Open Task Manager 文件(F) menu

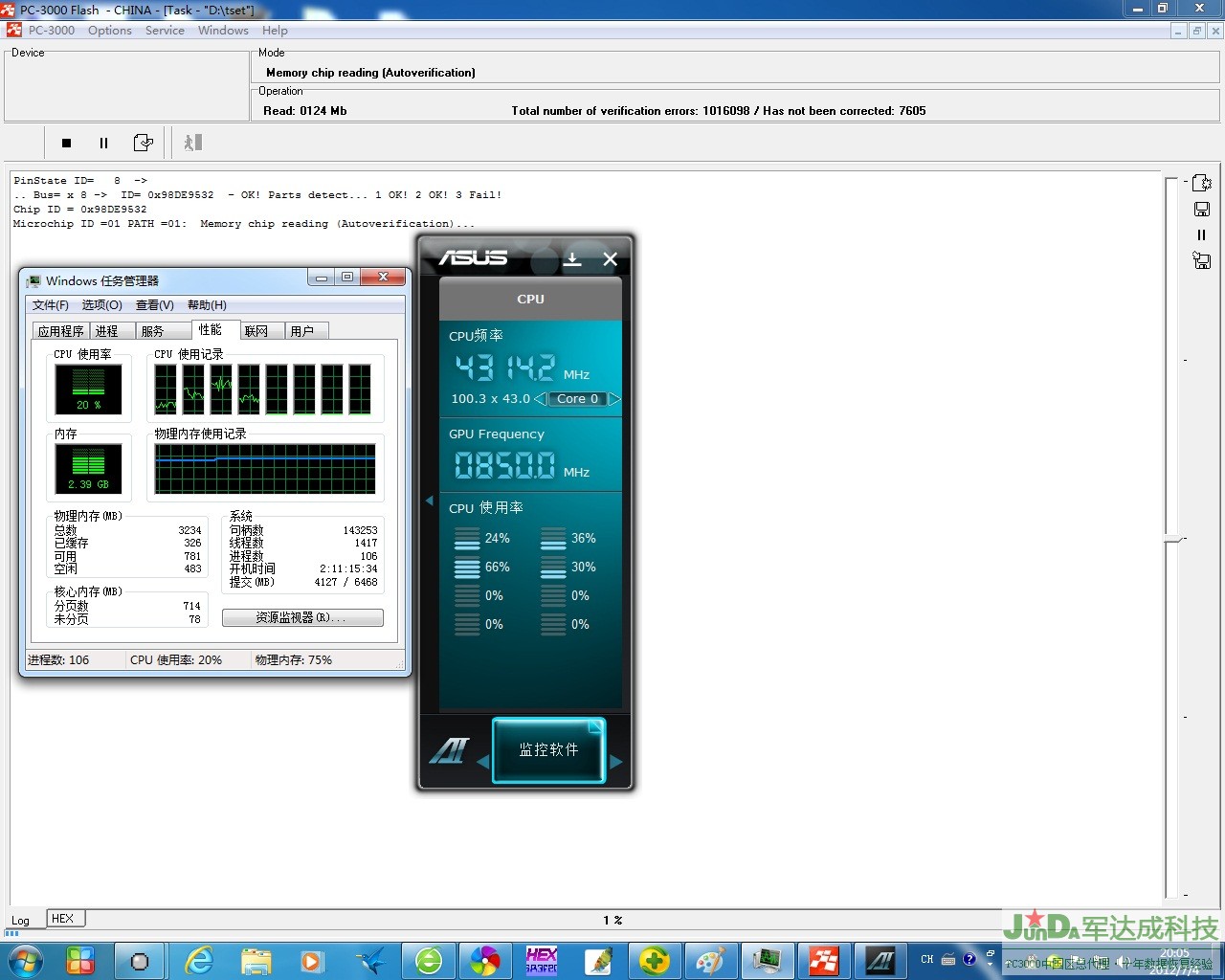(51, 305)
